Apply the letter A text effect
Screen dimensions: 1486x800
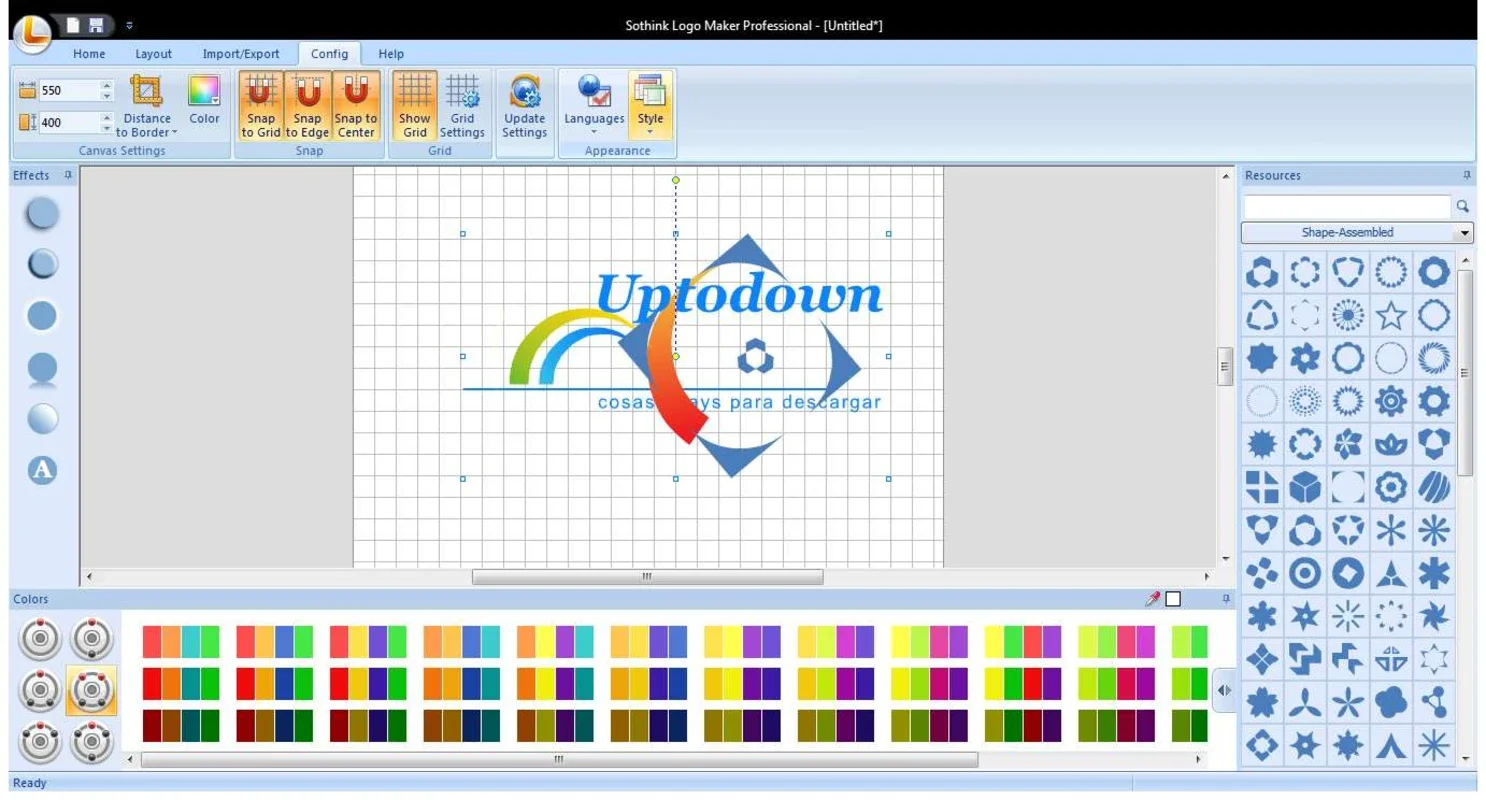pos(42,470)
